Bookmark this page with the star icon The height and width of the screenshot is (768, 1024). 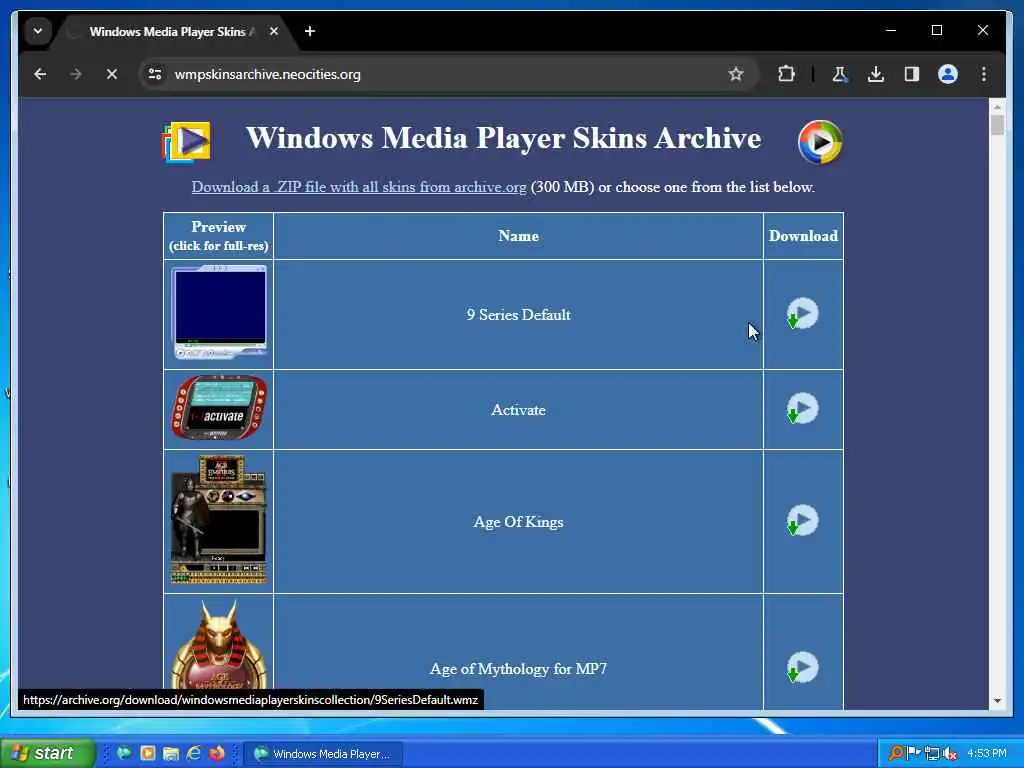[x=736, y=74]
